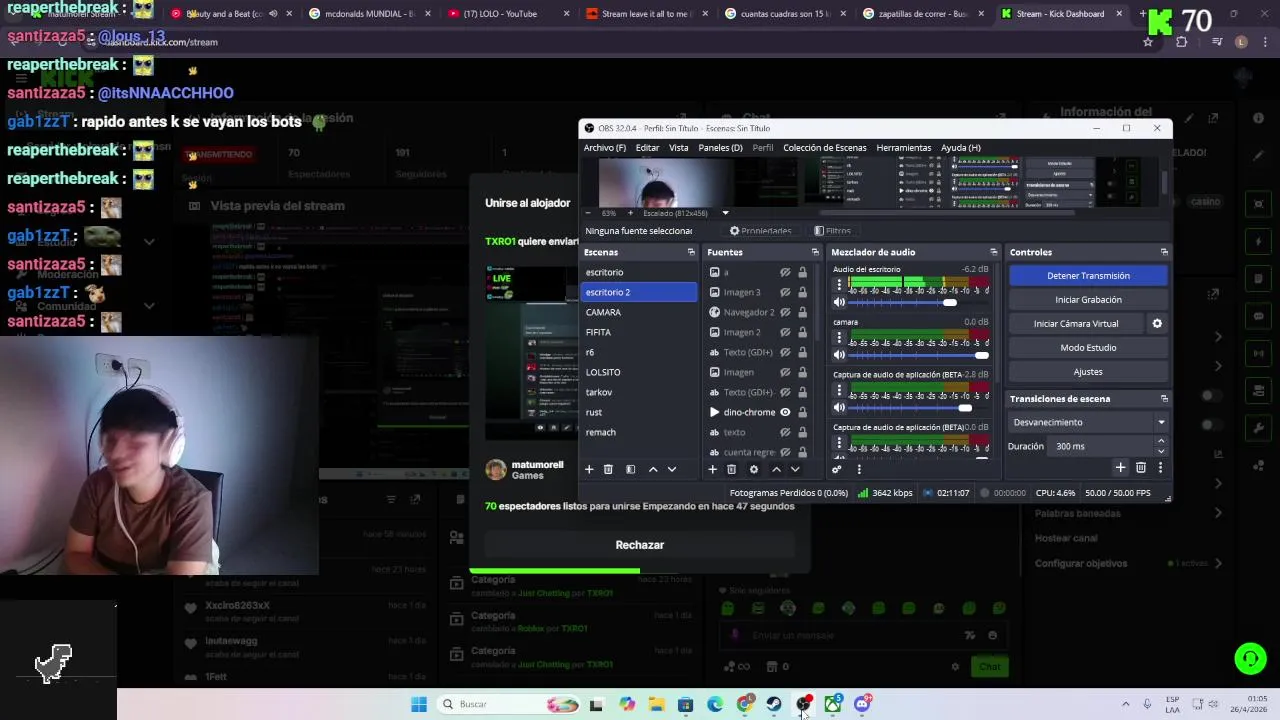This screenshot has width=1280, height=720.
Task: Open scene filters icon in Escenas toolbar
Action: (x=630, y=469)
